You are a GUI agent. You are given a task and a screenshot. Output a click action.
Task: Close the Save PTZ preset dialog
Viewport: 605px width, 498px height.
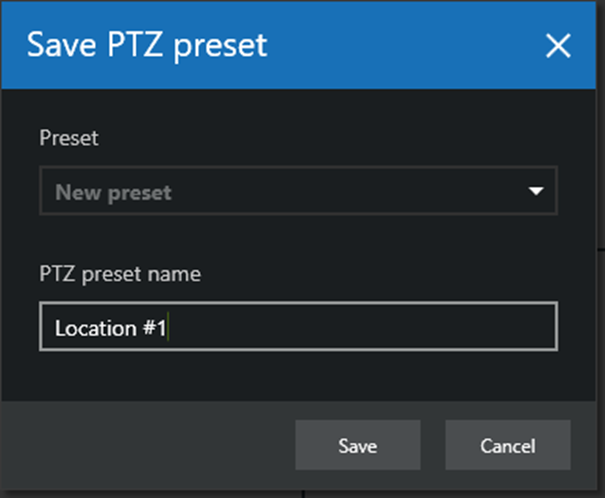557,45
